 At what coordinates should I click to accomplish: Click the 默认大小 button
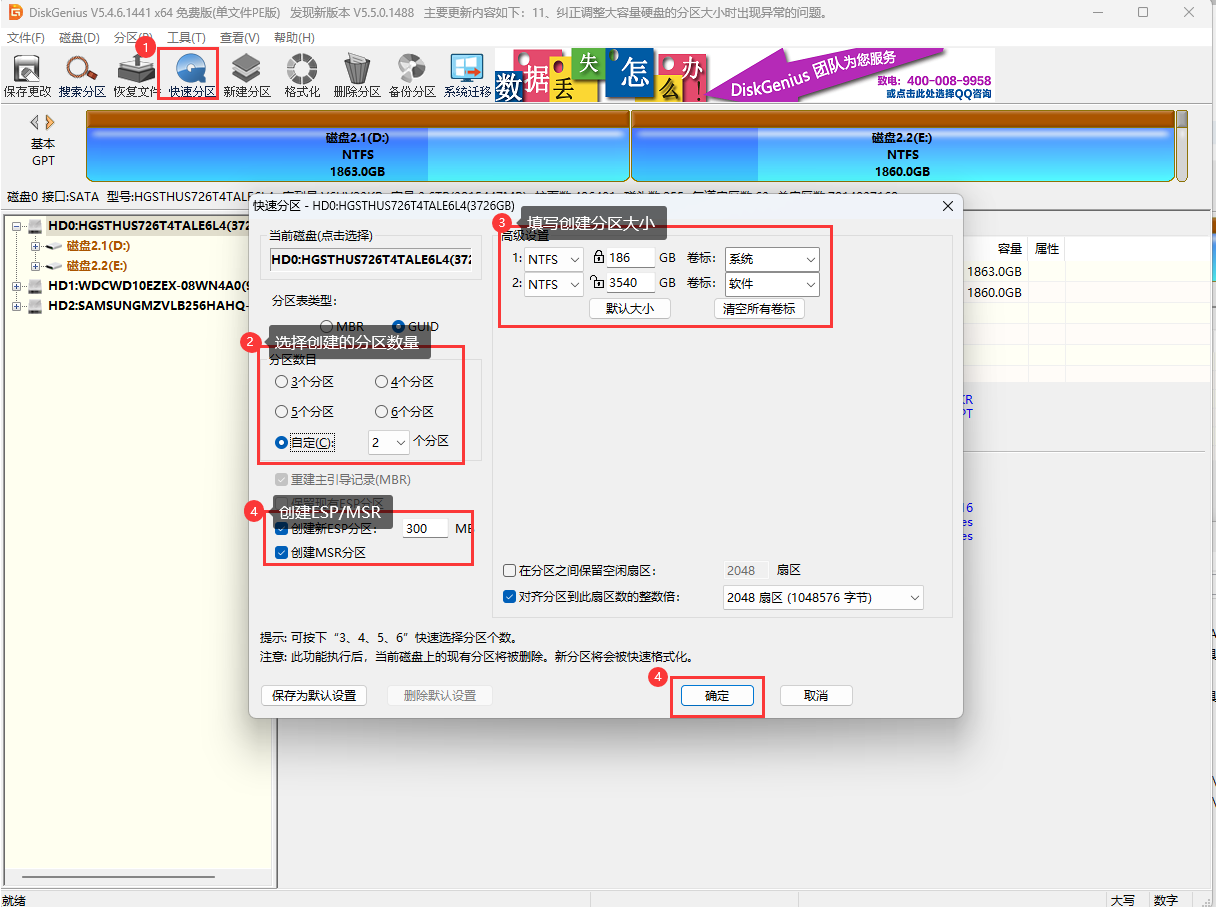630,309
